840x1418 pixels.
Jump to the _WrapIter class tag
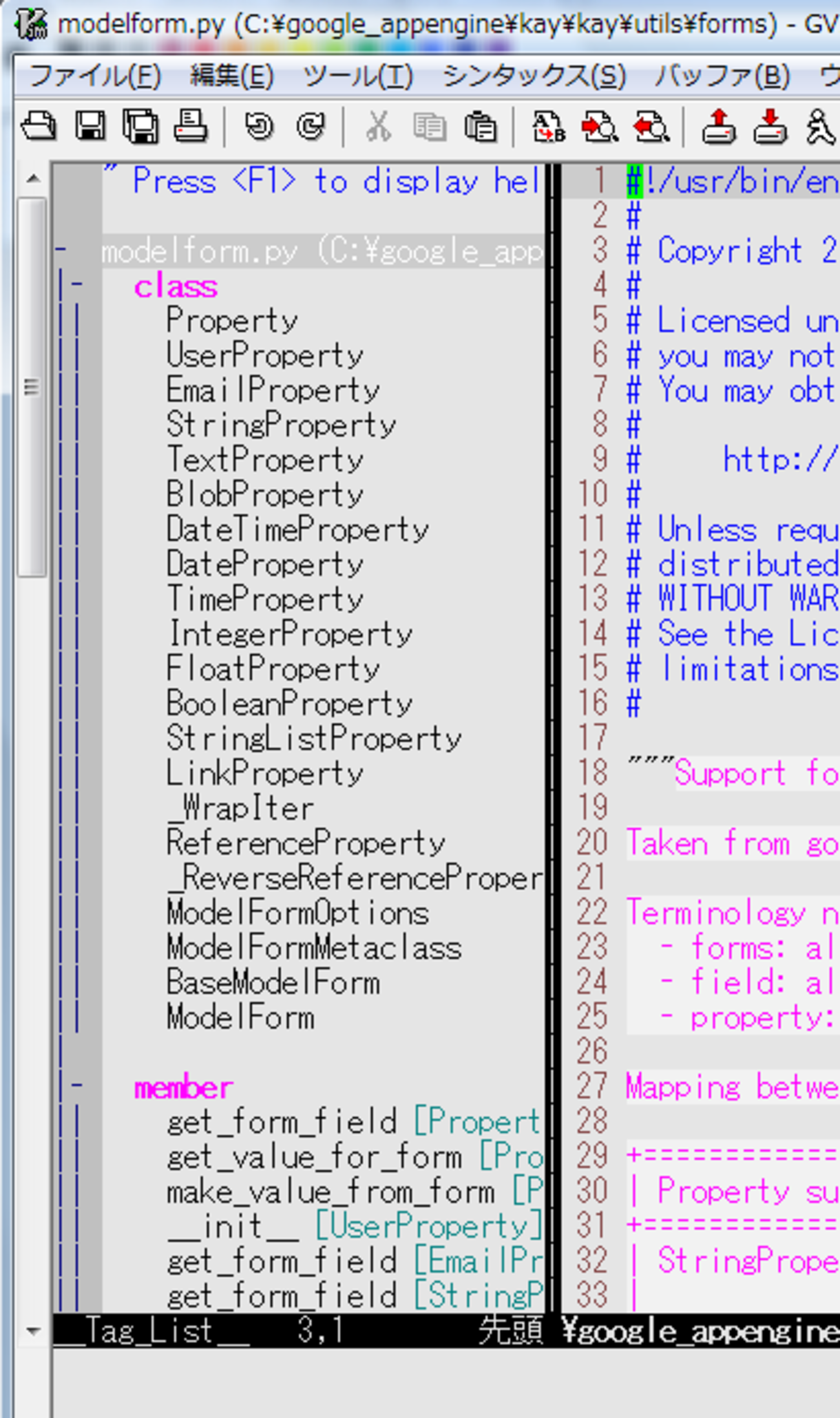coord(240,809)
